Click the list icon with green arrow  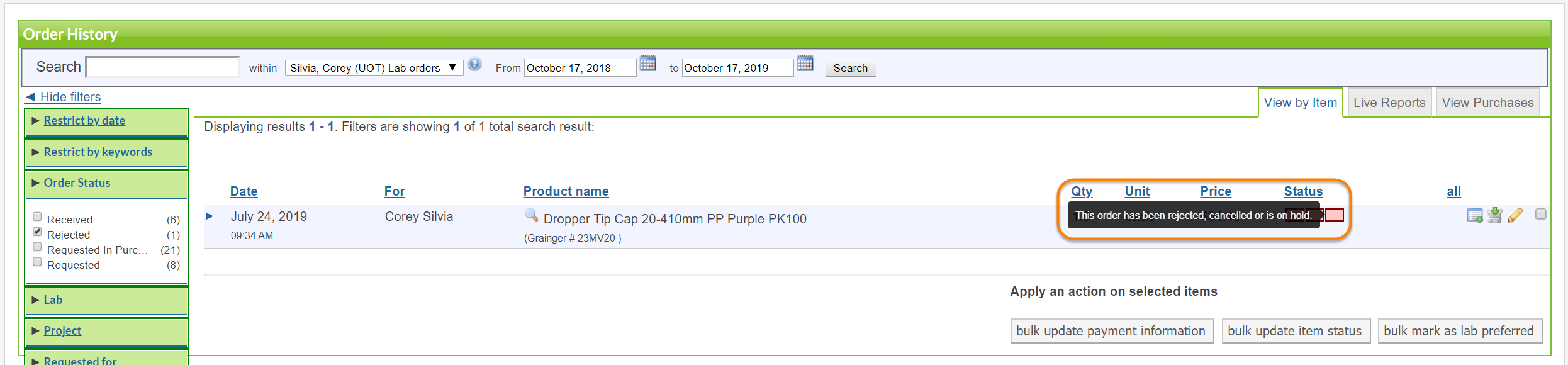click(1474, 216)
